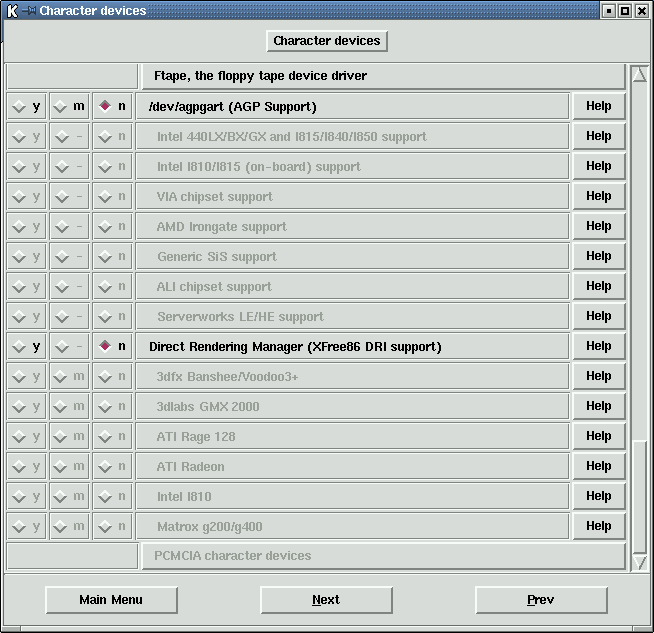
Task: Click the Character devices header button
Action: pyautogui.click(x=327, y=41)
